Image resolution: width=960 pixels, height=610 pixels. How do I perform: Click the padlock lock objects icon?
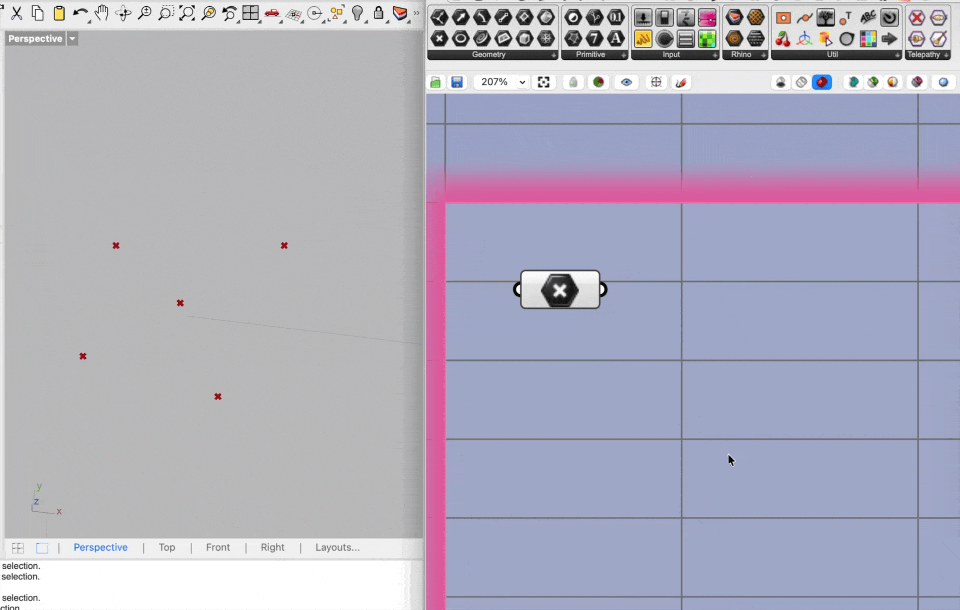click(x=378, y=13)
